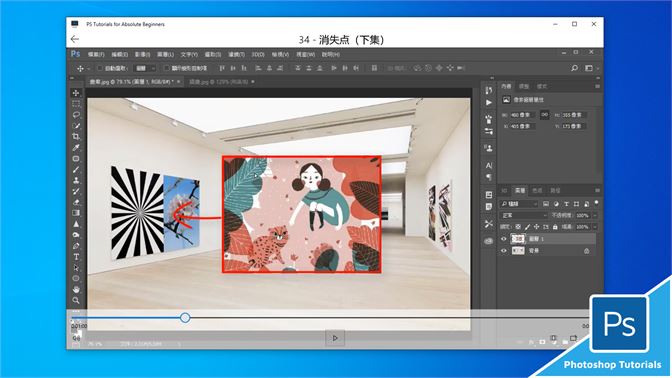The width and height of the screenshot is (672, 378).
Task: Open the Creative Cloud Libraries icon
Action: (489, 241)
